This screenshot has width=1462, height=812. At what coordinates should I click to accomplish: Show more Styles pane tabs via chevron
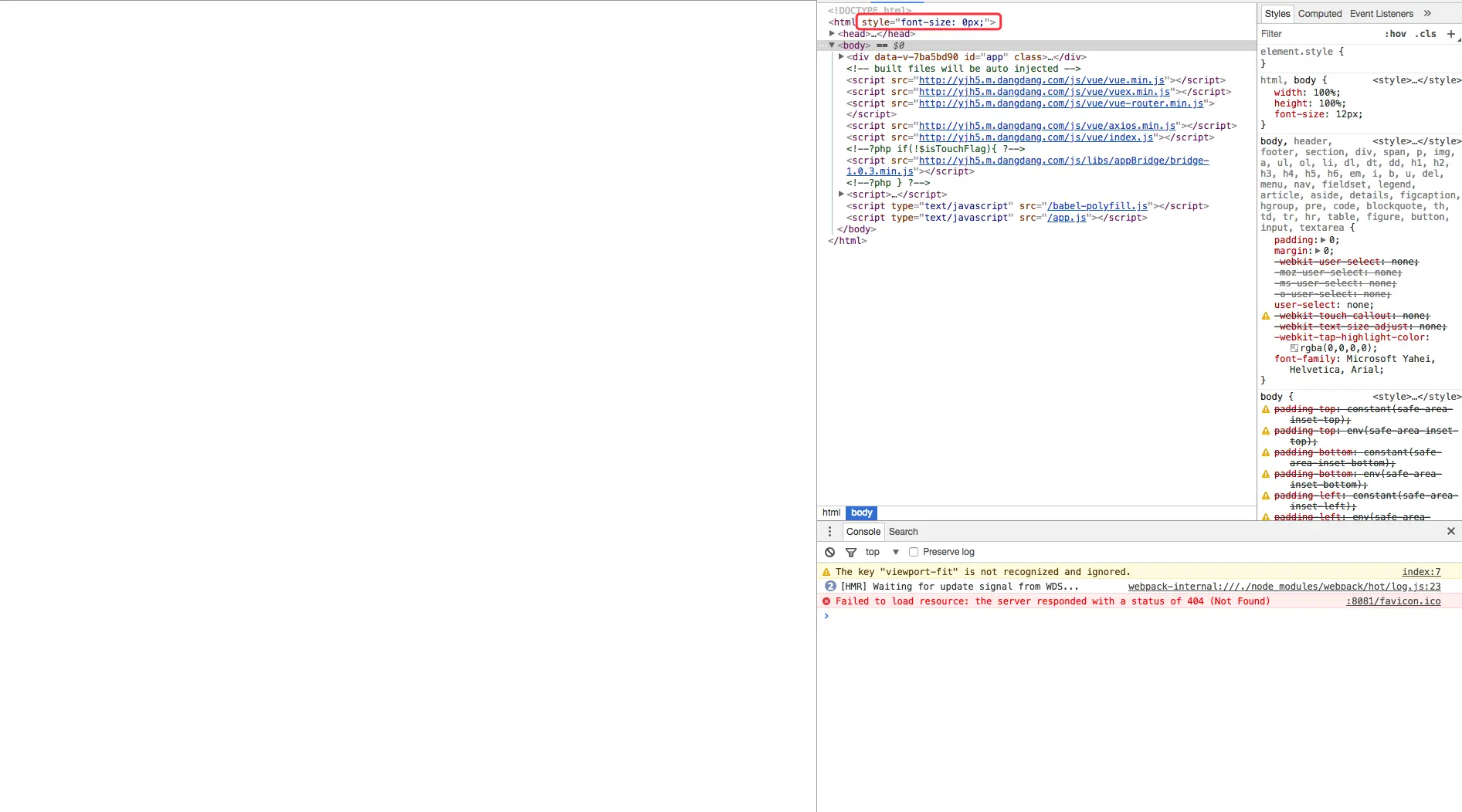point(1427,13)
